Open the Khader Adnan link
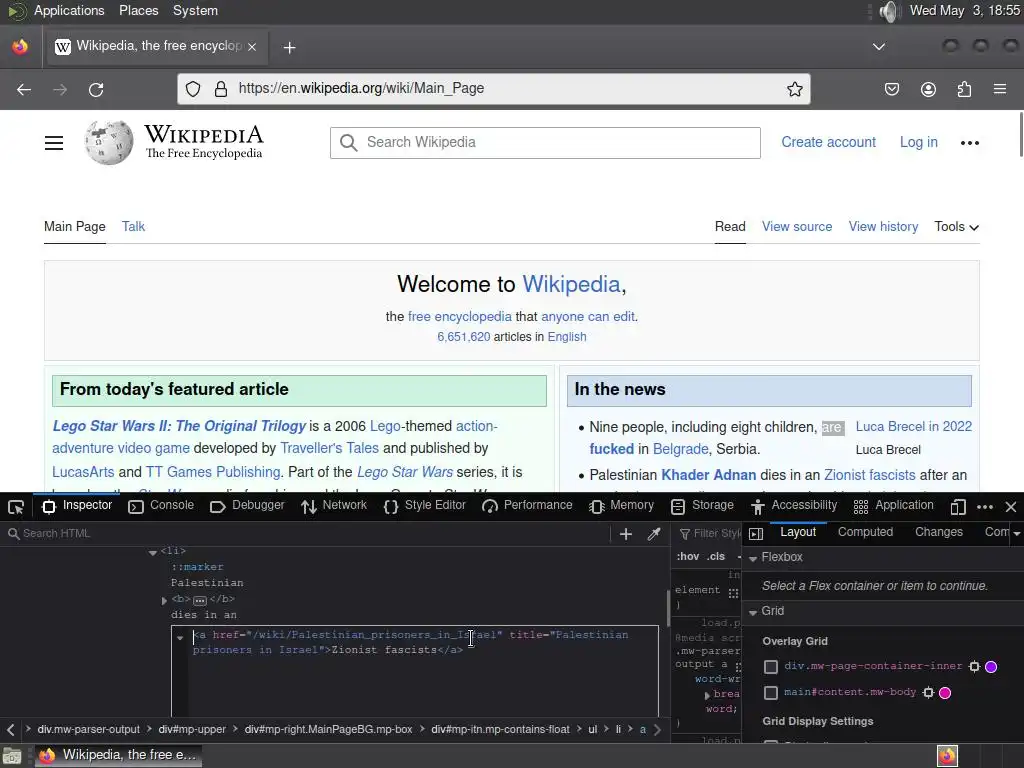The height and width of the screenshot is (768, 1024). [709, 475]
